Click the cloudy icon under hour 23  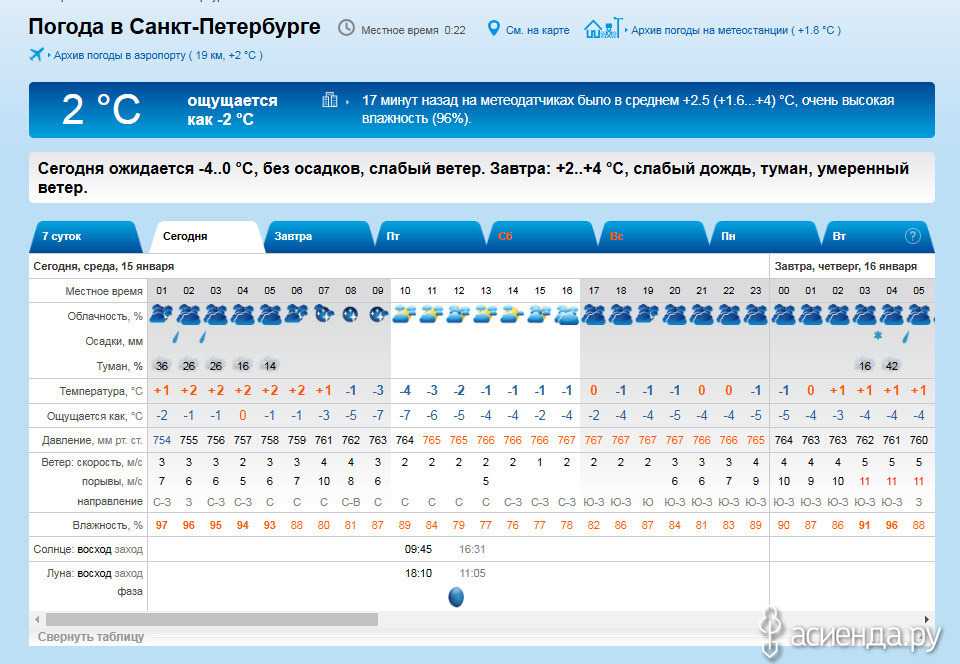point(756,315)
